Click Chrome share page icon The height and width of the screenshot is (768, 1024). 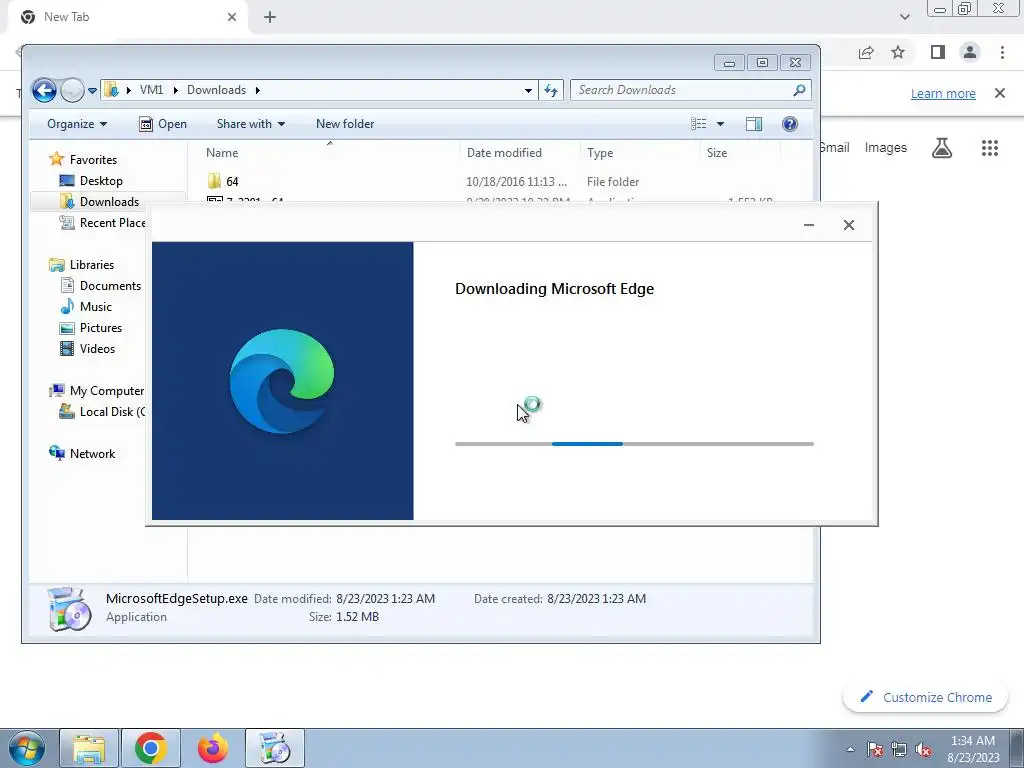866,53
